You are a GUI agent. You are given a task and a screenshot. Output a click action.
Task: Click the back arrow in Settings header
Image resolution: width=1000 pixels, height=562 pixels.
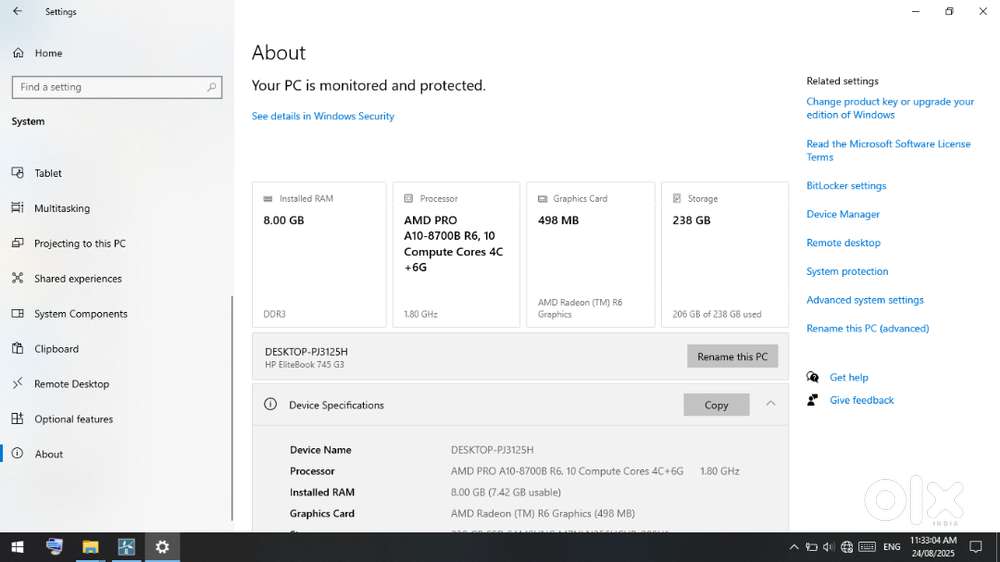[x=17, y=12]
